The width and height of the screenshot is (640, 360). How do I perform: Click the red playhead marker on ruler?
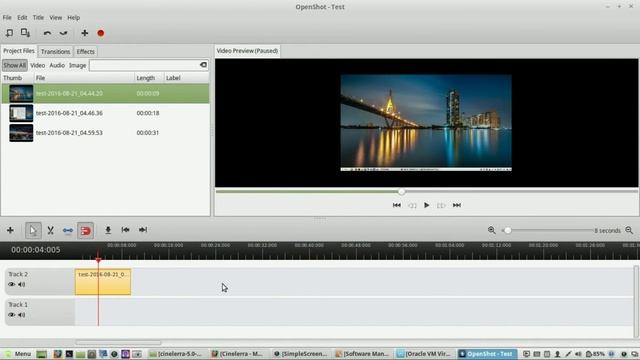(x=98, y=260)
